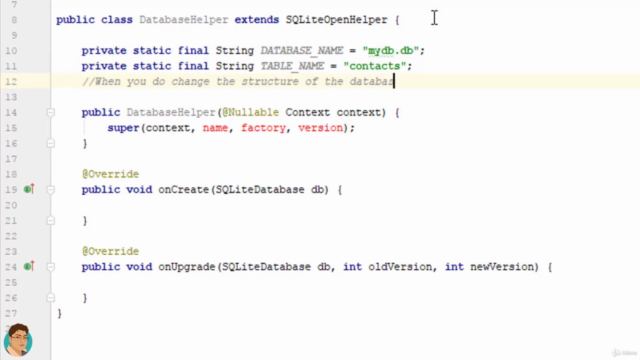
Task: Collapse the DatabaseHelper constructor fold marker on line 14
Action: pos(51,112)
